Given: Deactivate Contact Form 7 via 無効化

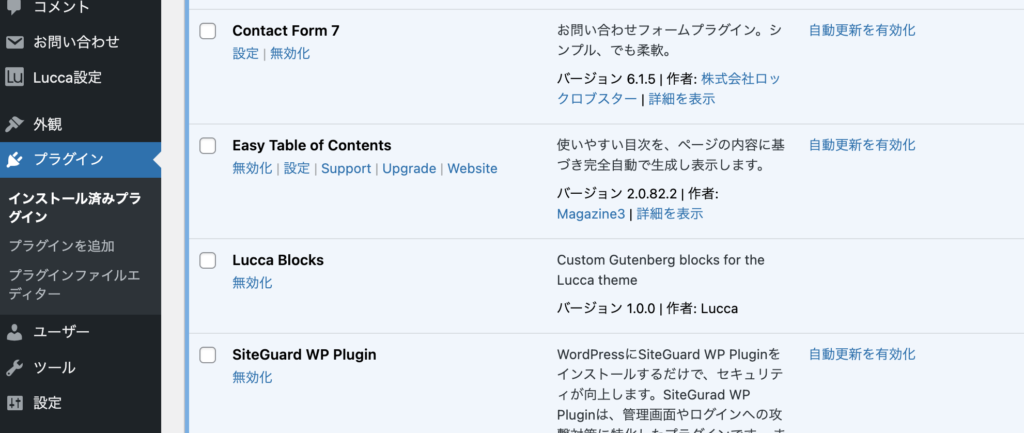Looking at the screenshot, I should coord(290,54).
